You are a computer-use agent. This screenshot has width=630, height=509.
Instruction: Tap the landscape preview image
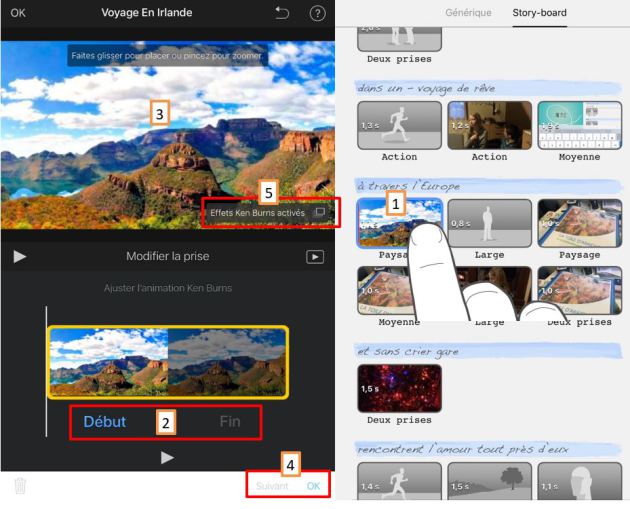click(168, 135)
